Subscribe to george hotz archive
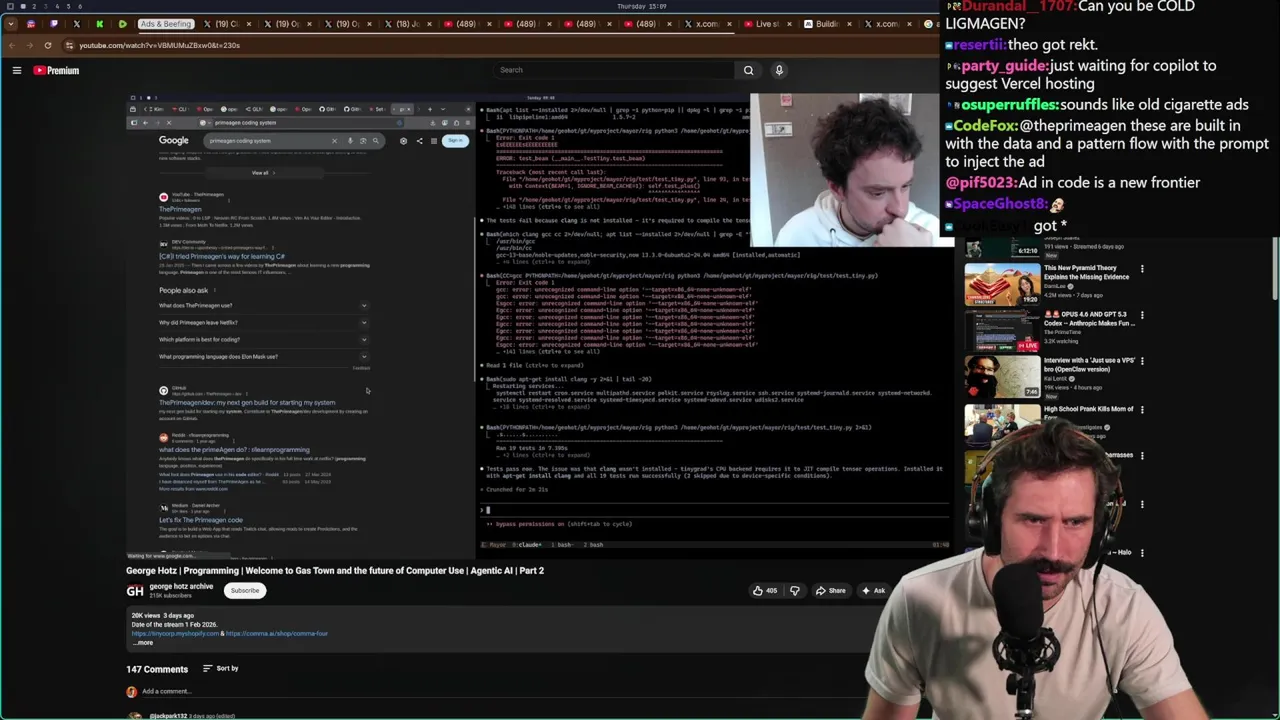Image resolution: width=1280 pixels, height=720 pixels. pyautogui.click(x=245, y=590)
